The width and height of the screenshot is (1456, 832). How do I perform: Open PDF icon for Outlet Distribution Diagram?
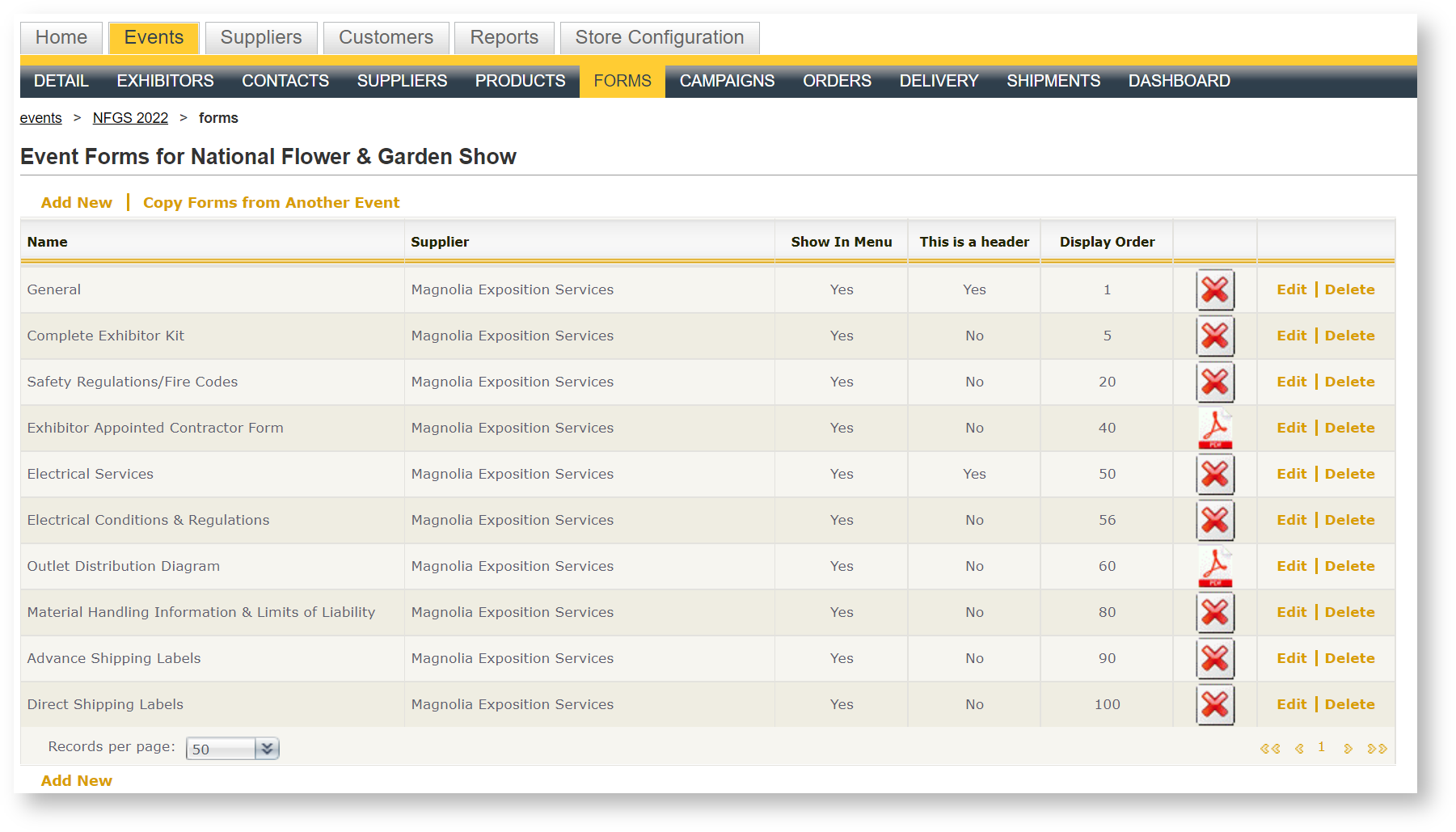tap(1214, 567)
